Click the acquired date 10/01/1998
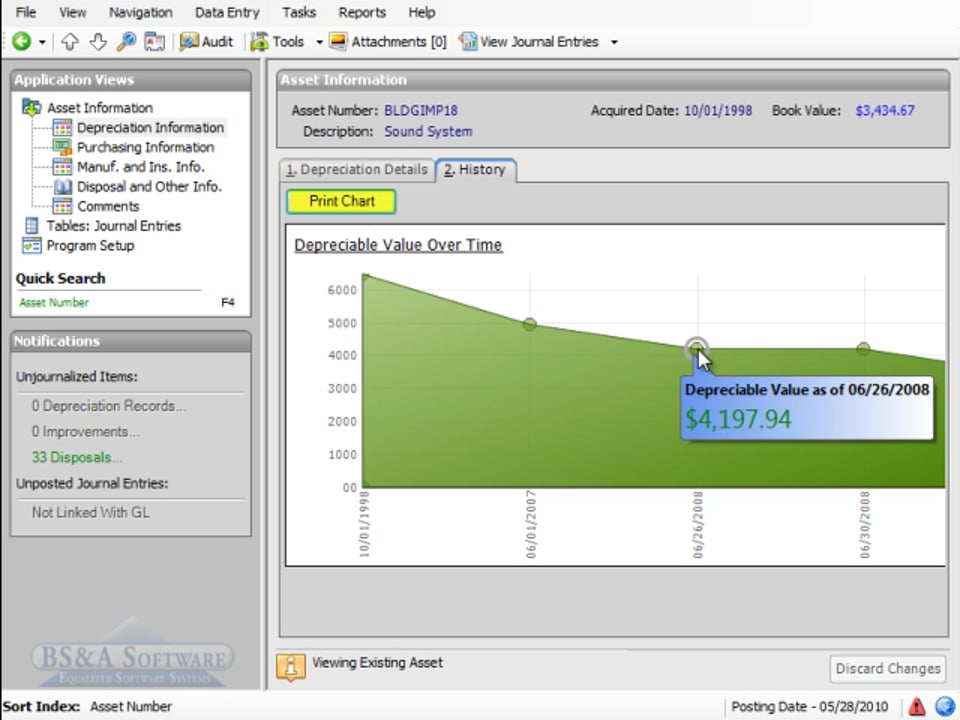Screen dimensions: 960x720 [x=718, y=111]
